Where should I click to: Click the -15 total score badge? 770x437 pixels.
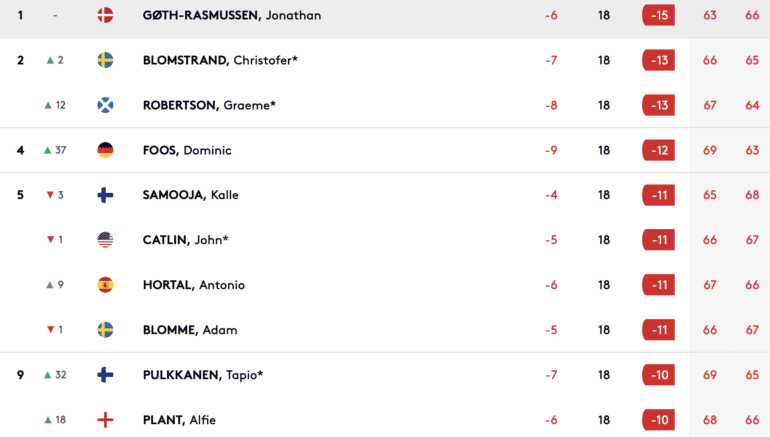[659, 15]
